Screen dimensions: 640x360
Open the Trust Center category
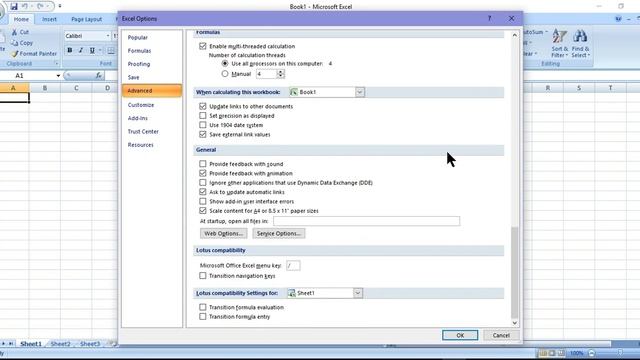143,131
